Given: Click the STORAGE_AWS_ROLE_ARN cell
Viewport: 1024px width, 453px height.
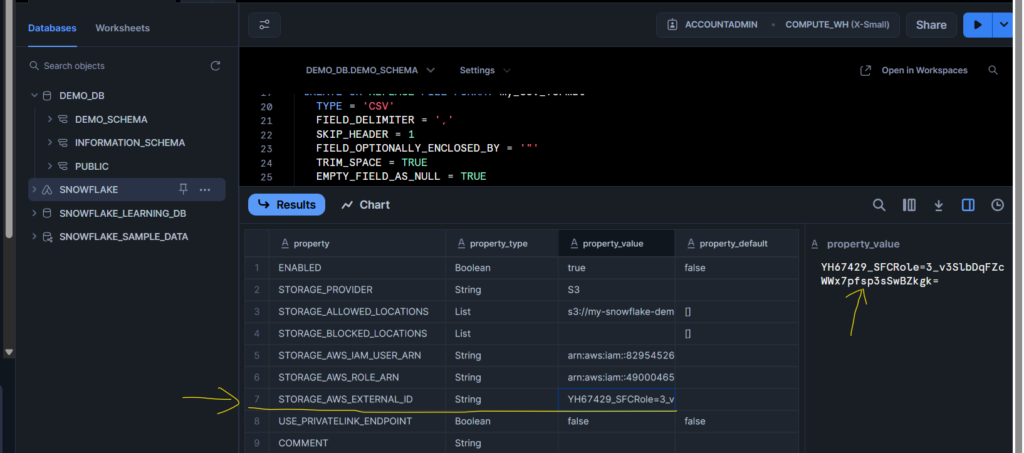Looking at the screenshot, I should point(357,377).
